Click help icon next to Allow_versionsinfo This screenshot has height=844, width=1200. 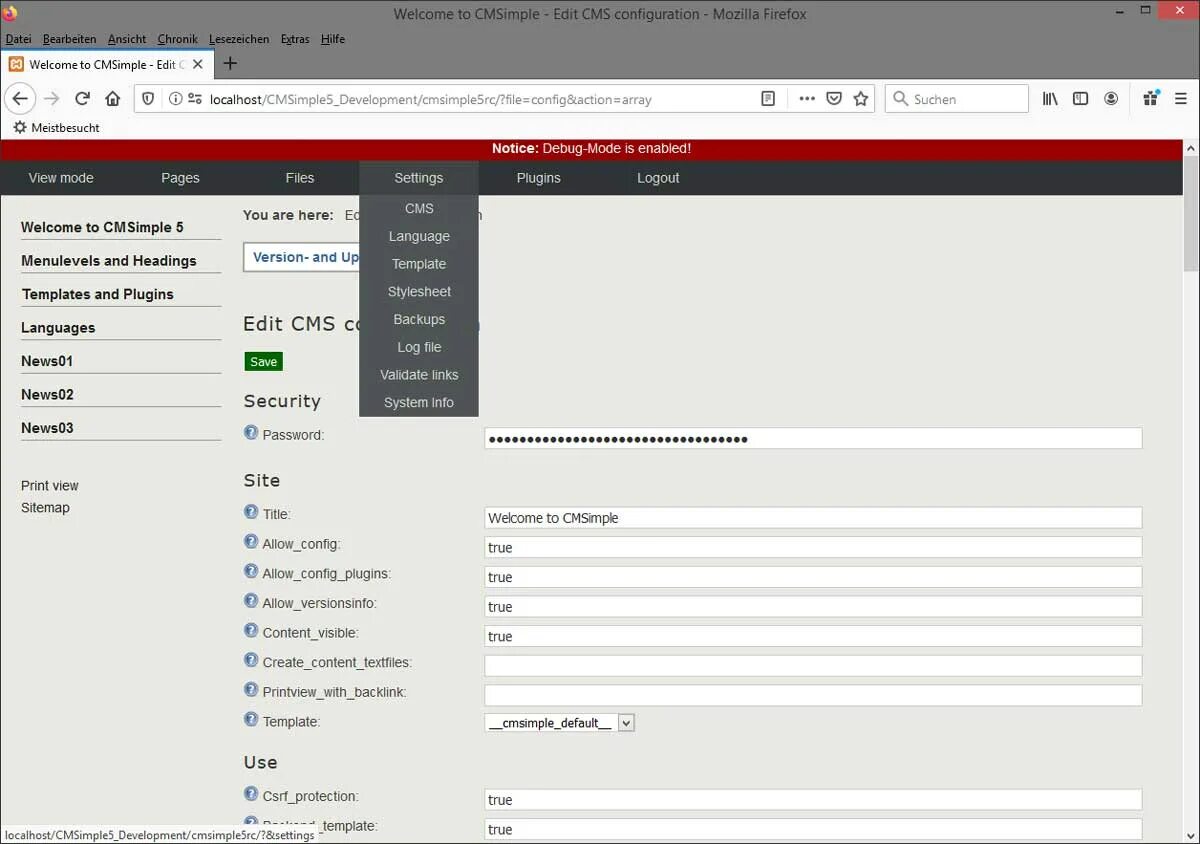251,601
